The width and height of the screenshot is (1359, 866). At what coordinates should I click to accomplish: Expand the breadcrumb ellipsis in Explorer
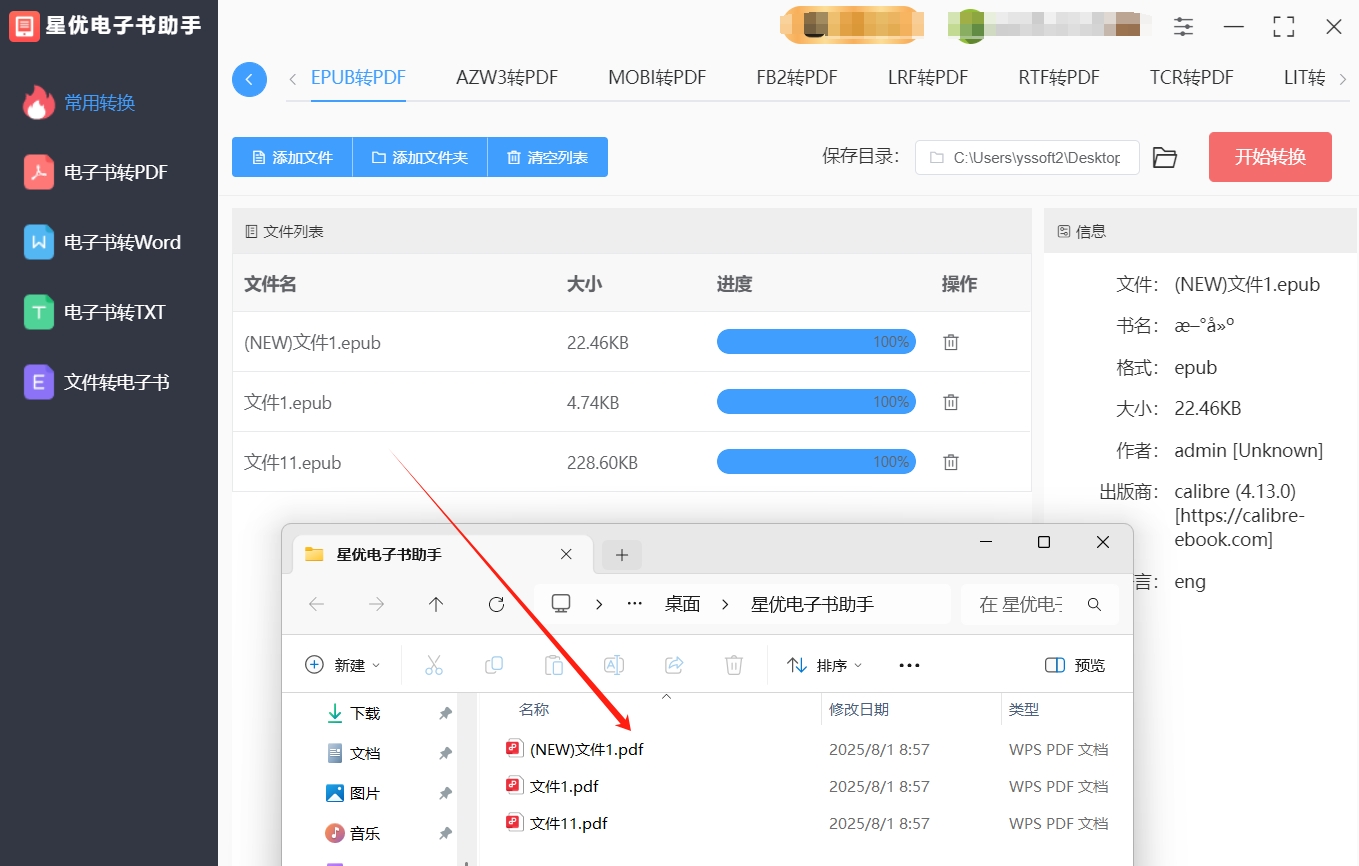(x=634, y=604)
